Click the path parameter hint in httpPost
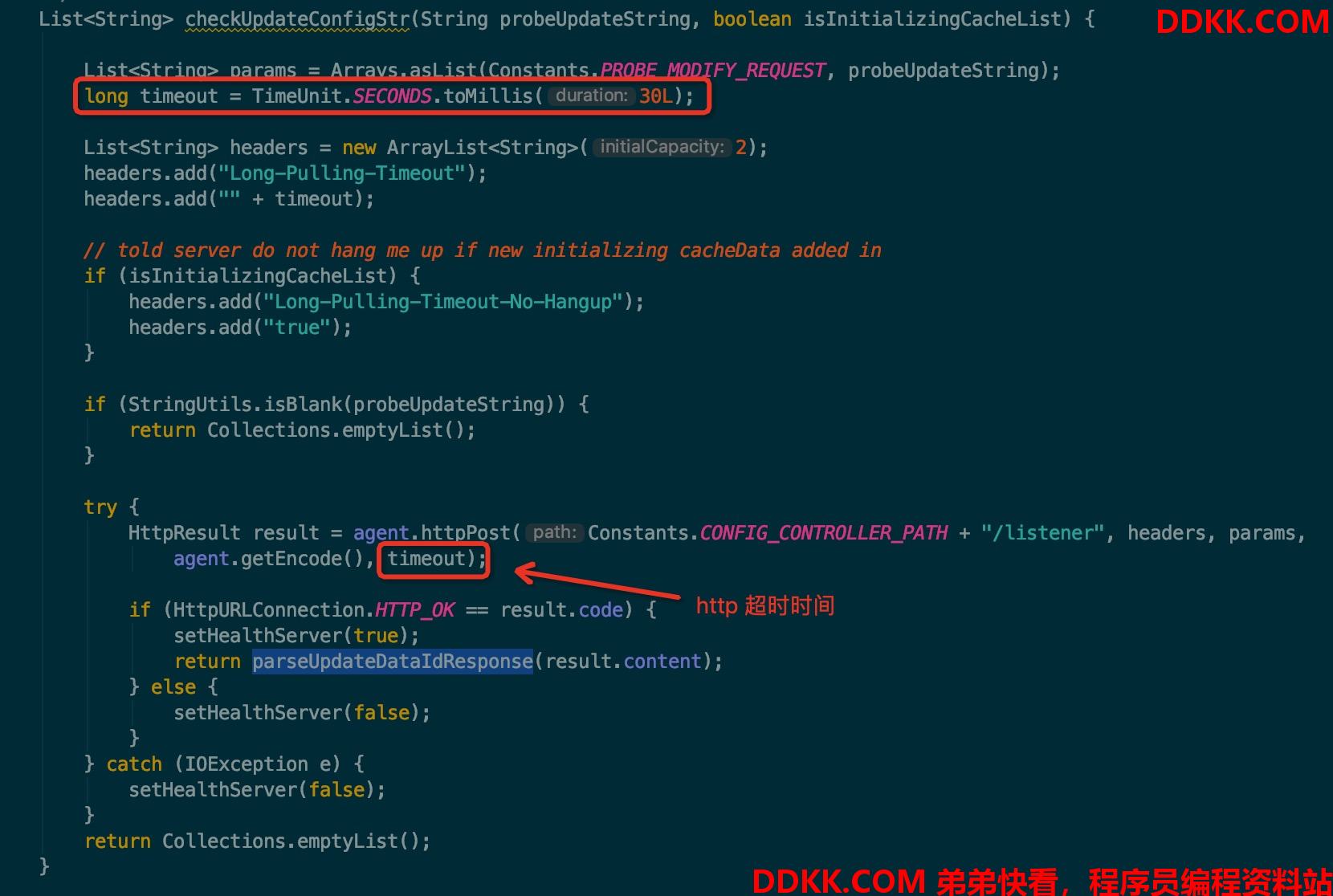This screenshot has height=896, width=1333. (554, 532)
